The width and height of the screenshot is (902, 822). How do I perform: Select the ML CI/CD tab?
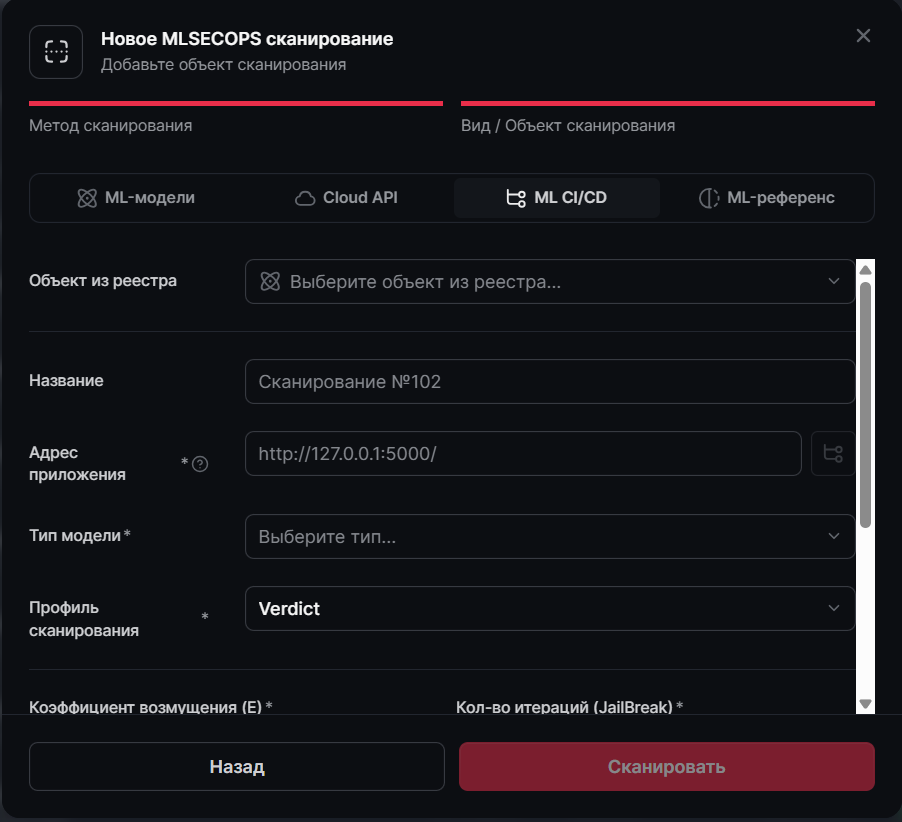pos(556,198)
